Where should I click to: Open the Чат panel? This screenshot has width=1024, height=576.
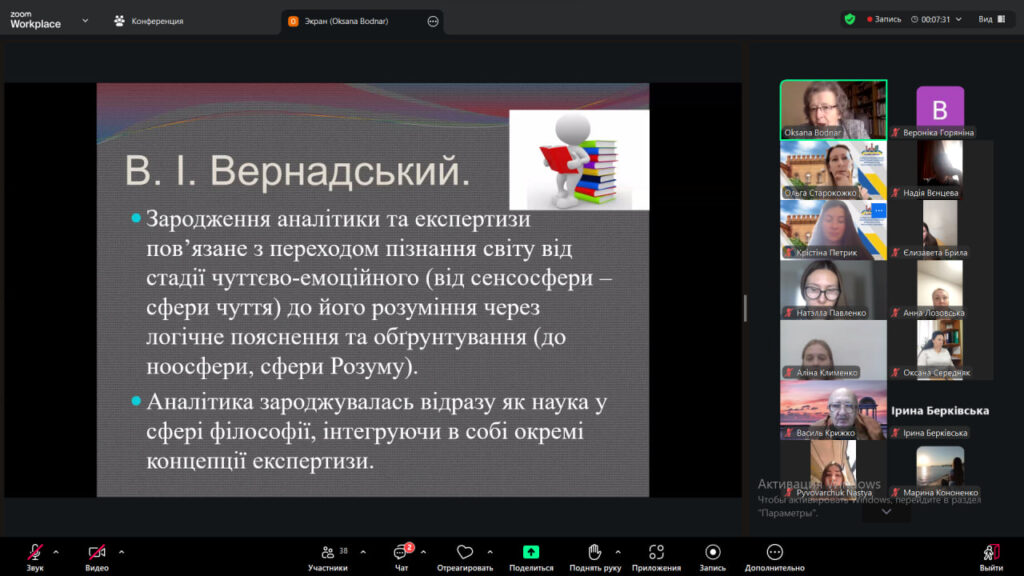401,552
